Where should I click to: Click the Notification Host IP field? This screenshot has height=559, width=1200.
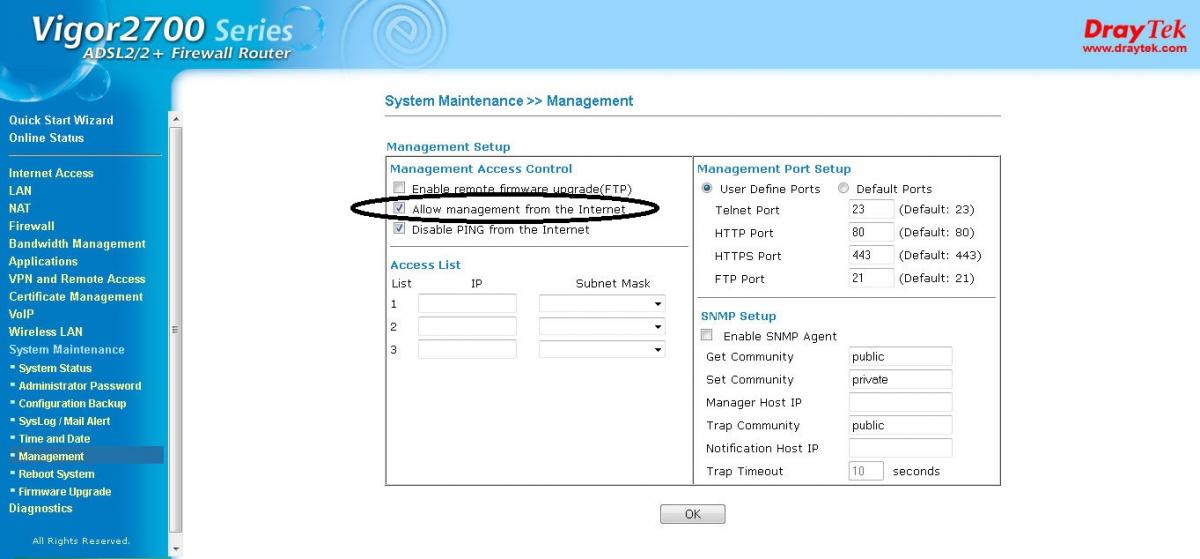point(900,448)
